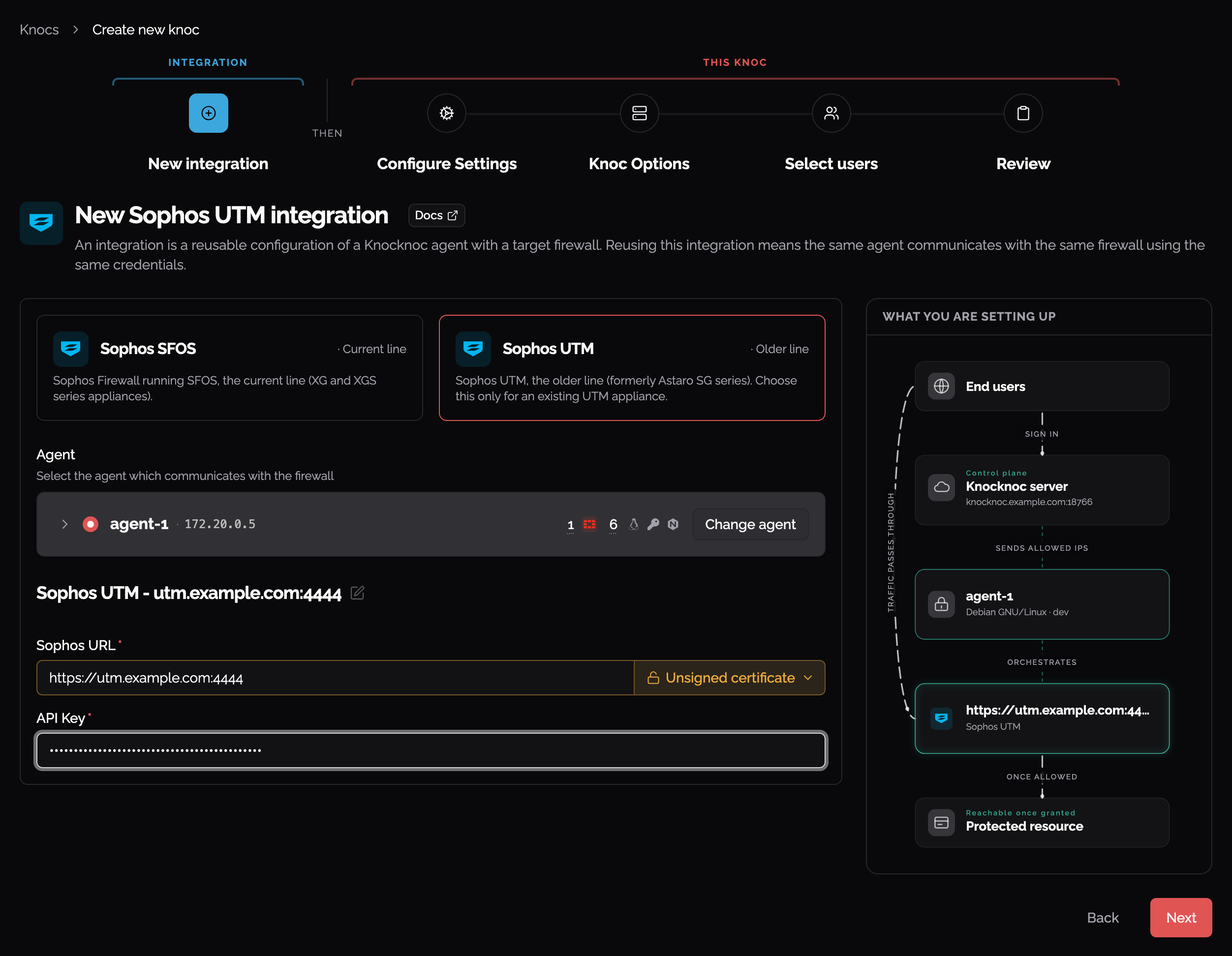The image size is (1232, 956).
Task: Select the Sophos UTM firewall option
Action: (632, 367)
